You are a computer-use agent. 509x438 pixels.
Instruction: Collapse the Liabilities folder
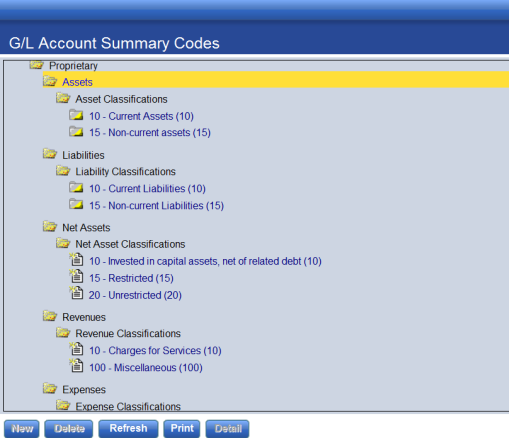(50, 154)
